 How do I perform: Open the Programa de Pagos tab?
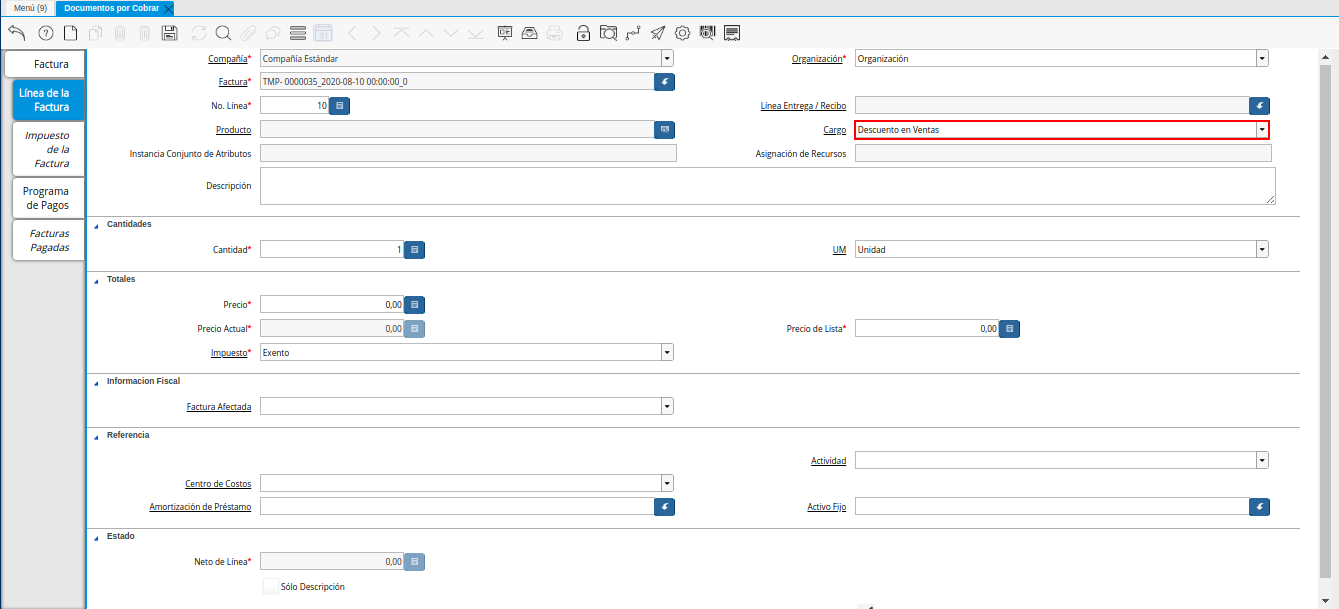(46, 198)
